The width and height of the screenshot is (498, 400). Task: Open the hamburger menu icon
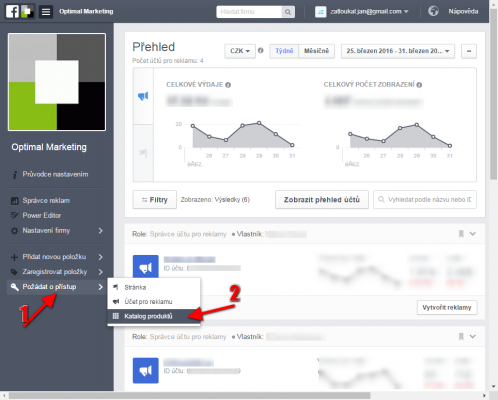tap(46, 12)
